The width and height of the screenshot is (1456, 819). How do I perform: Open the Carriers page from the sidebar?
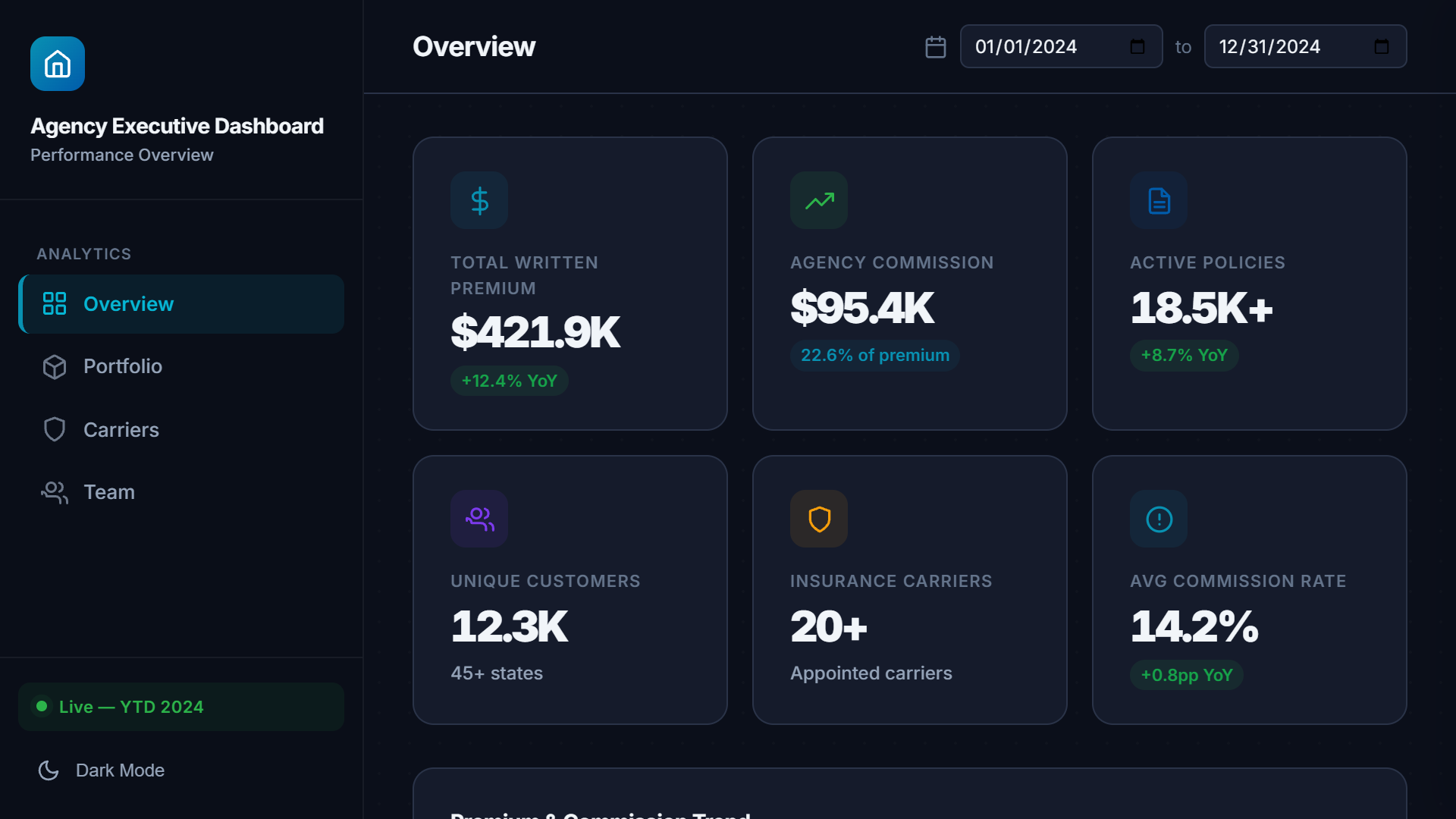pyautogui.click(x=121, y=429)
